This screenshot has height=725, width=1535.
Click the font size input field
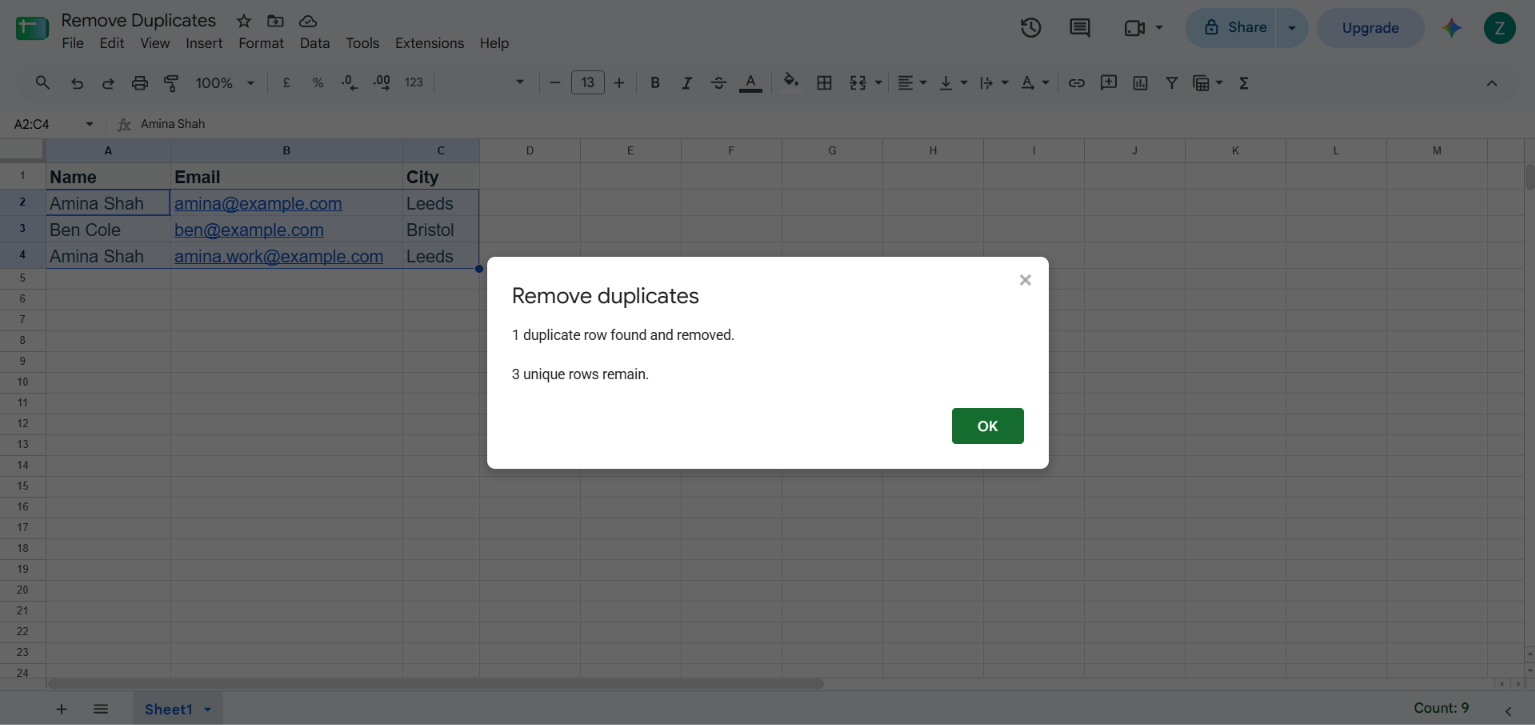point(587,83)
